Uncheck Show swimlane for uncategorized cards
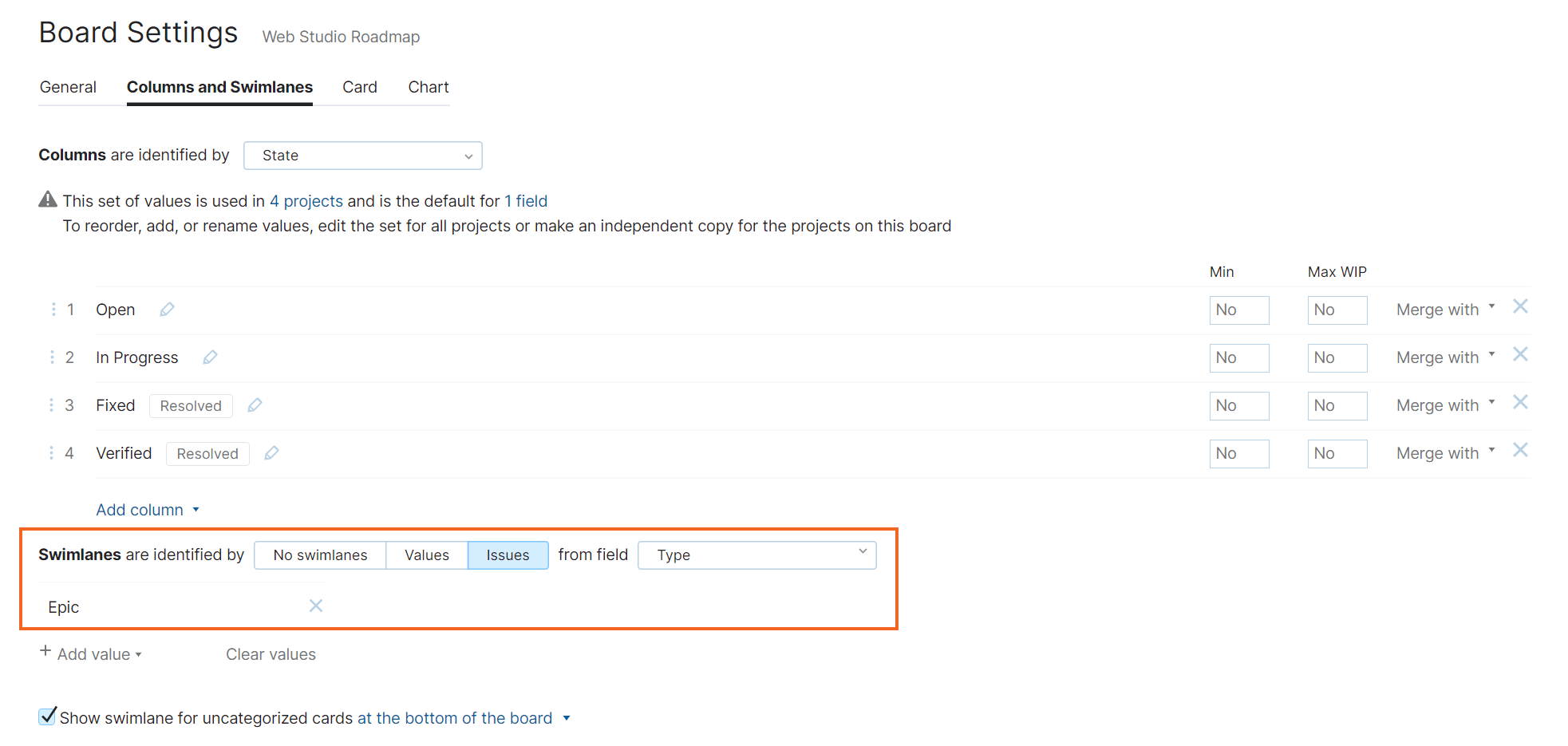Screen dimensions: 1568x746 48,716
